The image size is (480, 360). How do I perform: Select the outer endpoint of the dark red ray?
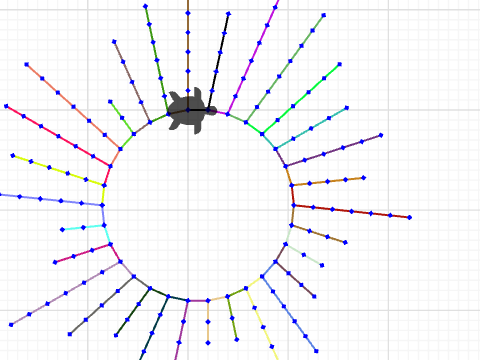pyautogui.click(x=410, y=217)
